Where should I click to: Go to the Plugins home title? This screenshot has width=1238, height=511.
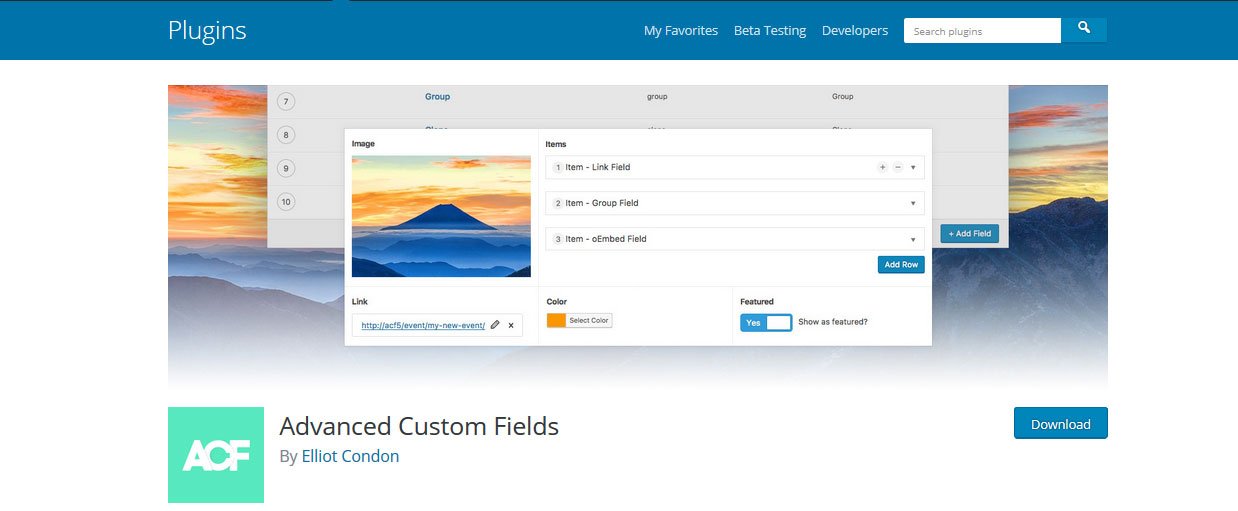pyautogui.click(x=207, y=30)
